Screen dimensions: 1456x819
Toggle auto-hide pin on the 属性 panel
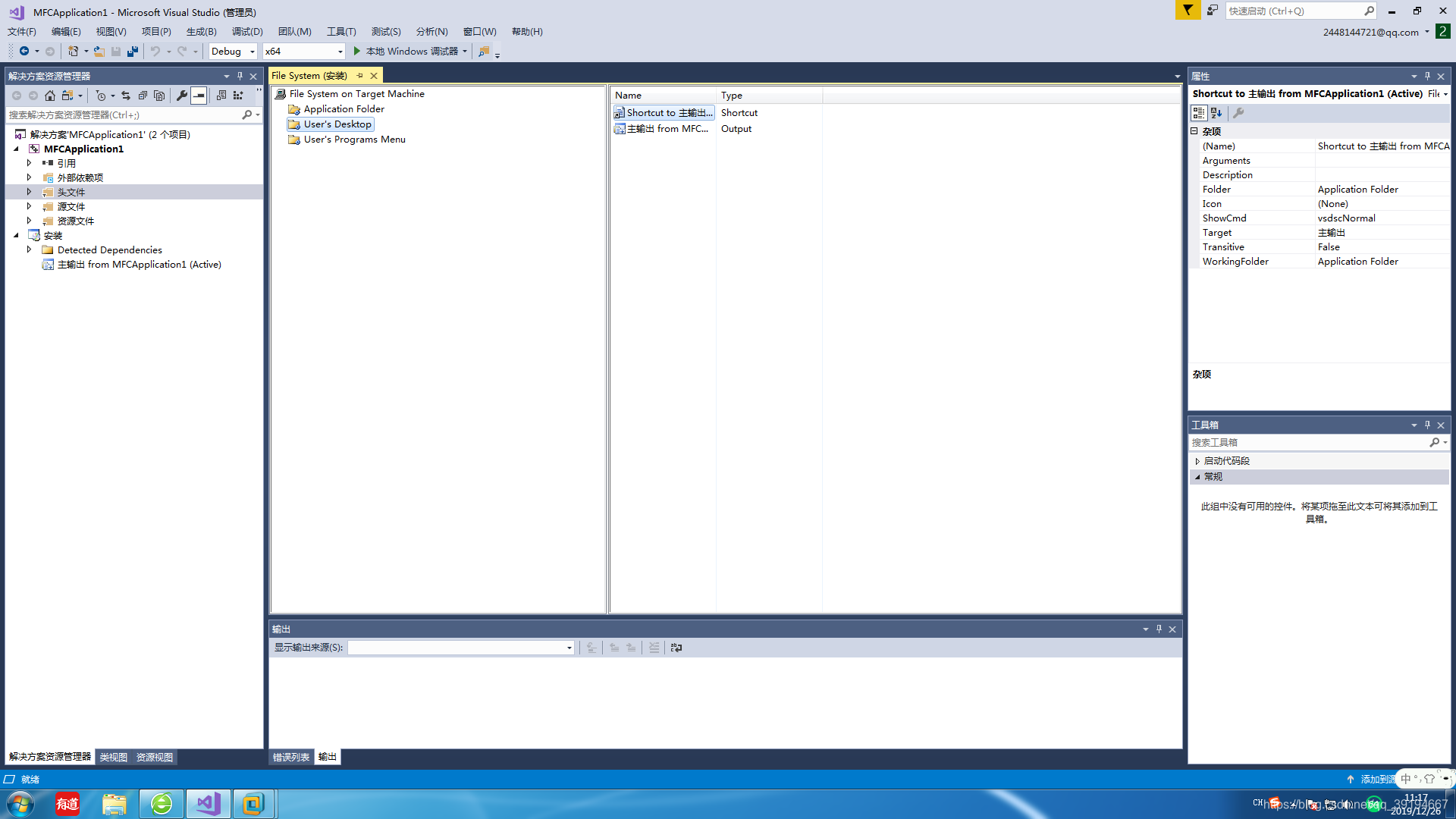[x=1427, y=77]
